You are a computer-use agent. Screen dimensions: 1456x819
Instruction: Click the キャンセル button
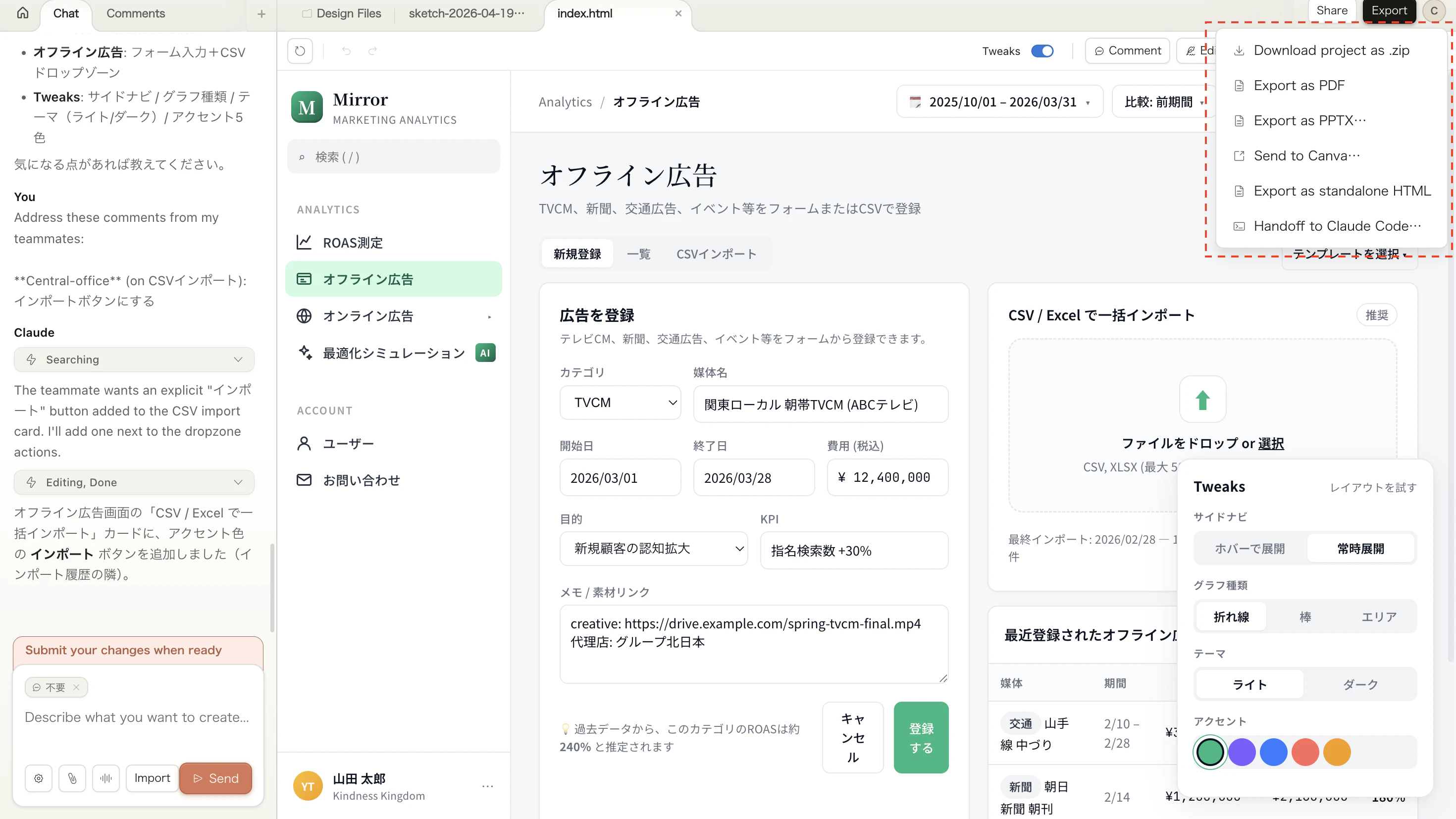click(x=852, y=738)
